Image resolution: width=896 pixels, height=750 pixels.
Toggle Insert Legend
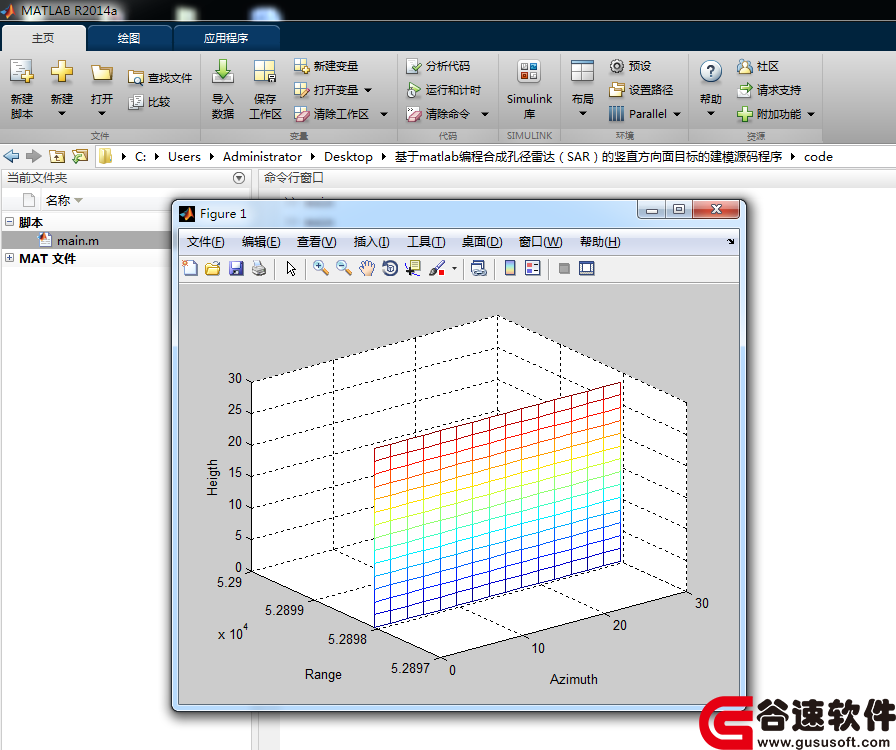[533, 268]
